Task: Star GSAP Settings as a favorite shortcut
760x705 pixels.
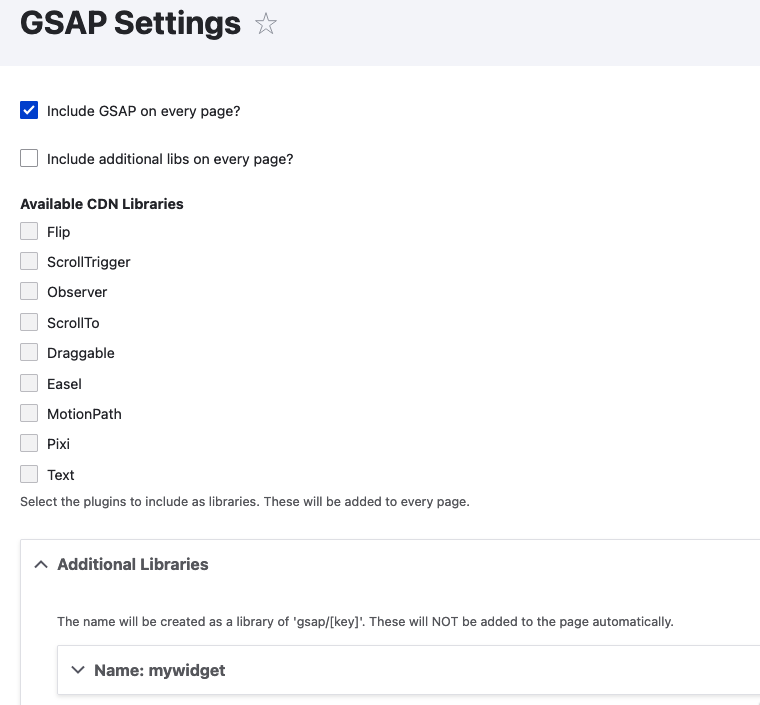Action: [x=266, y=24]
